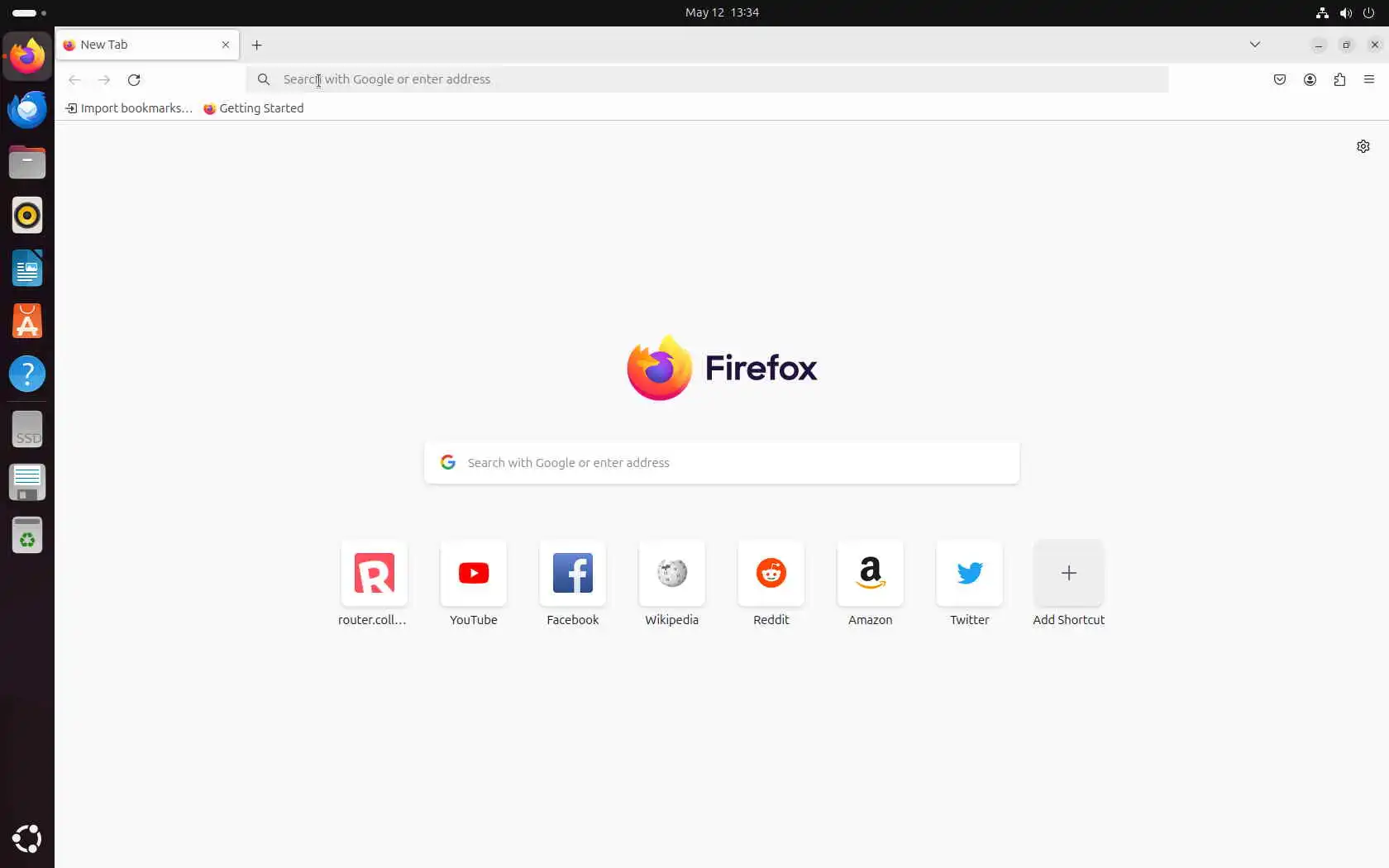The image size is (1389, 868).
Task: Launch Firefox from the Ubuntu dock
Action: click(x=27, y=56)
